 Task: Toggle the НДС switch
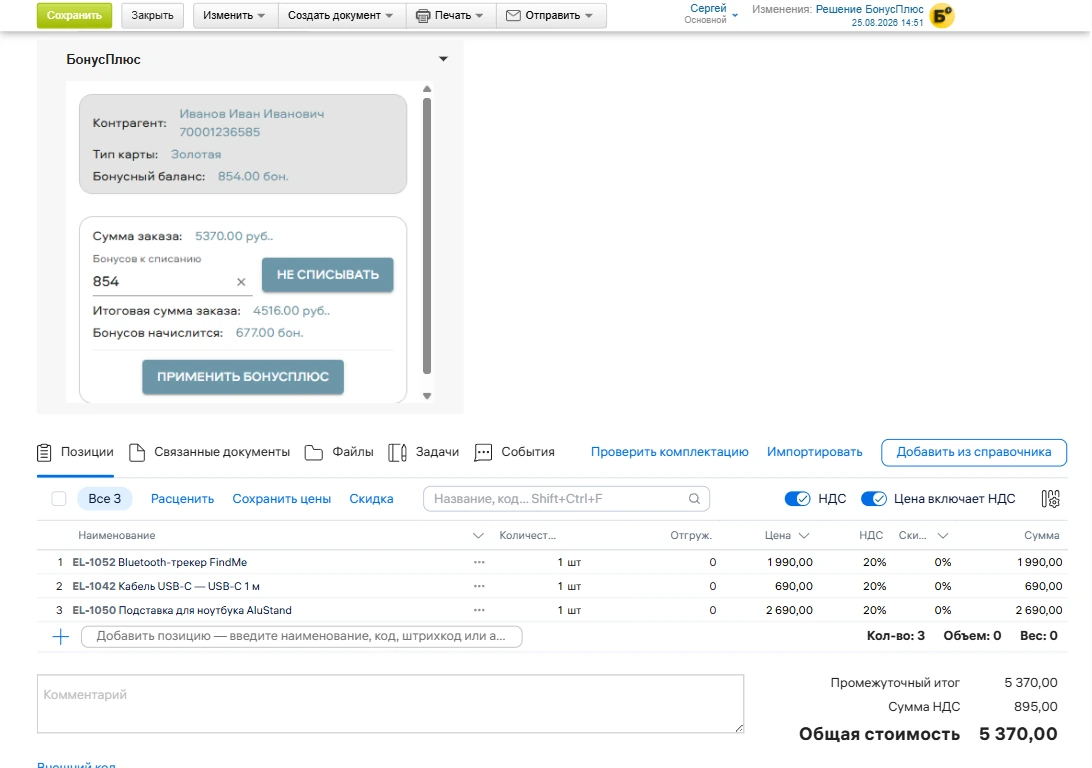(797, 499)
